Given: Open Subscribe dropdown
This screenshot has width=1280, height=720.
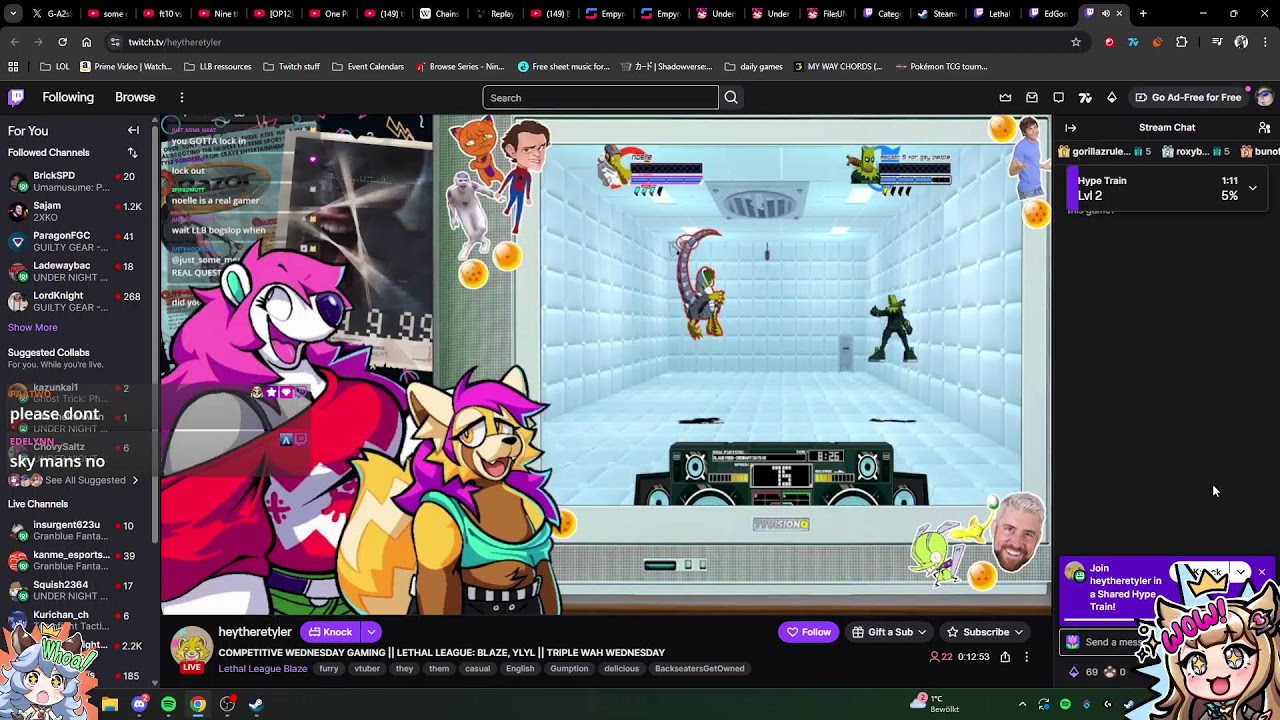Looking at the screenshot, I should [x=985, y=632].
